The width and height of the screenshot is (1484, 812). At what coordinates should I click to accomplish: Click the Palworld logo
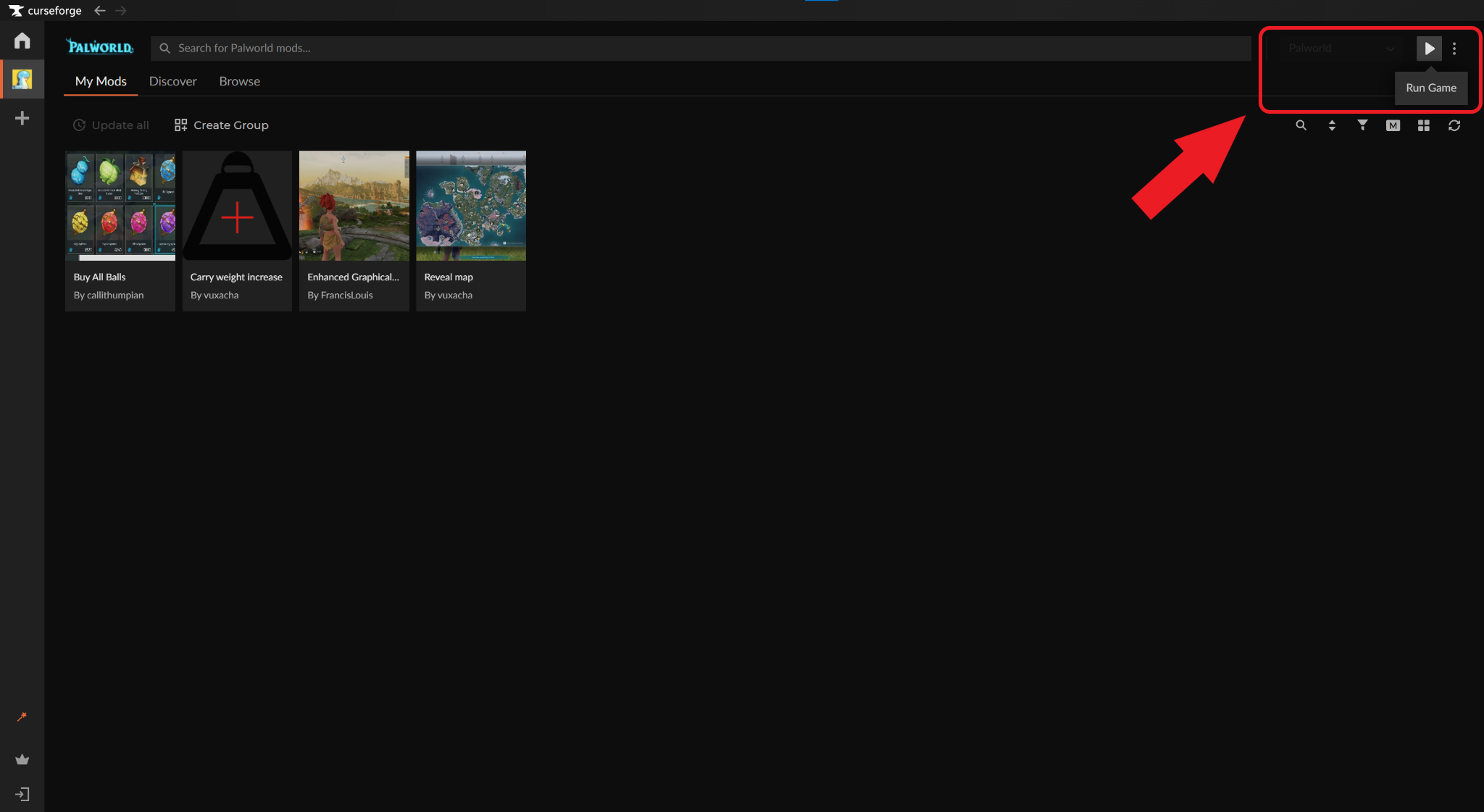point(100,47)
